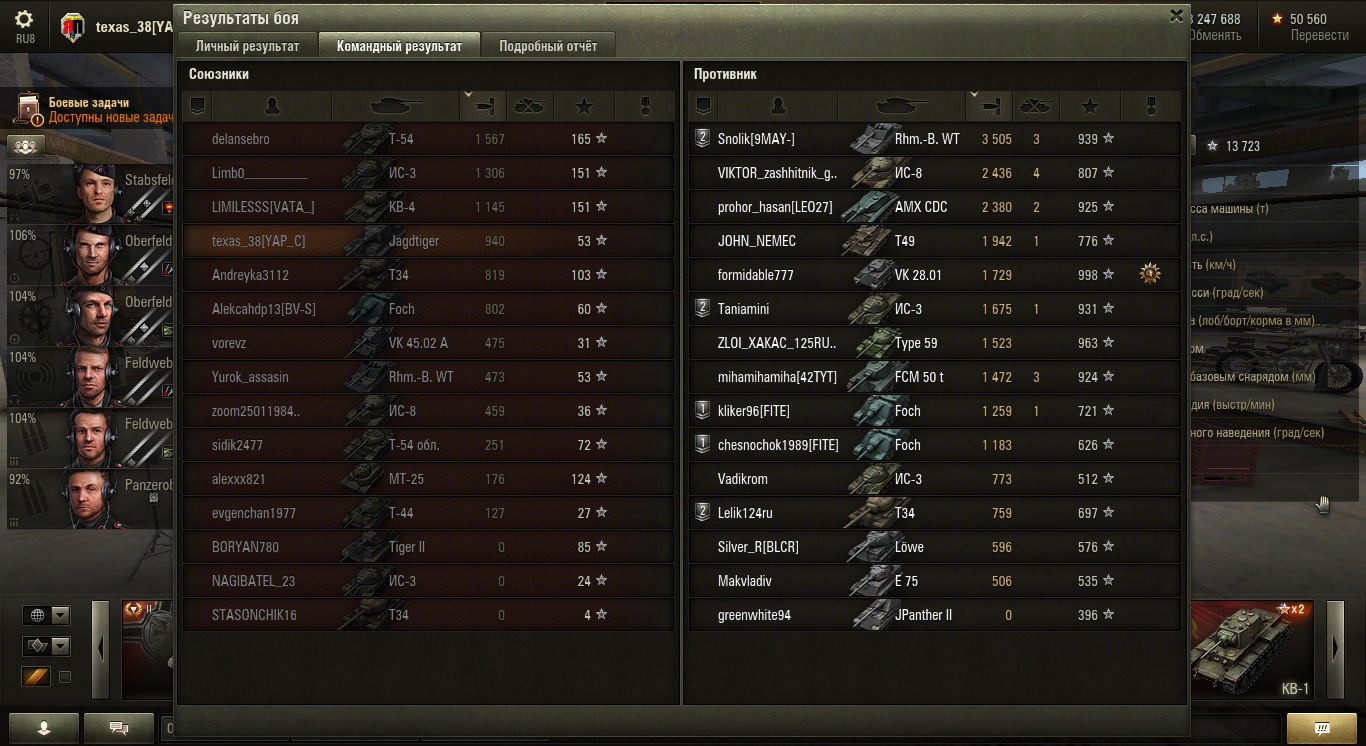Select enemy player chesnochok1989[FITE] row

(x=935, y=445)
